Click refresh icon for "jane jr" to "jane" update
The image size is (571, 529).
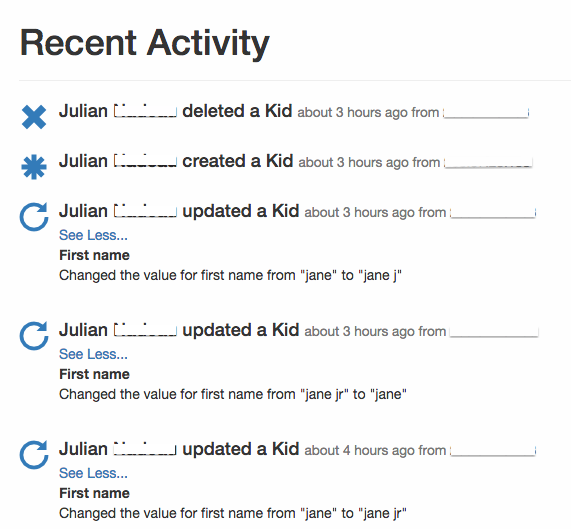34,336
